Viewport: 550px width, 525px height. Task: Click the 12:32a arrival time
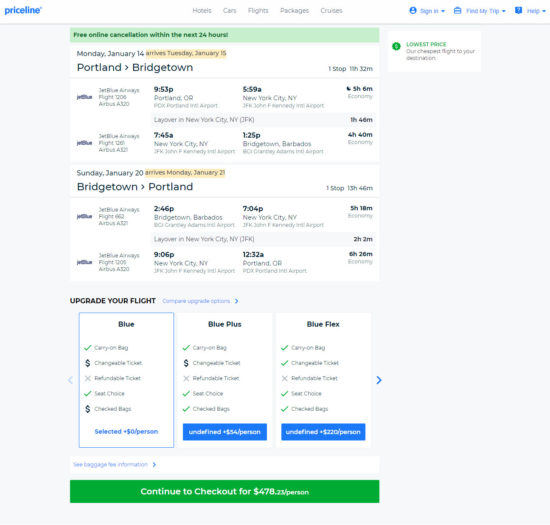253,254
